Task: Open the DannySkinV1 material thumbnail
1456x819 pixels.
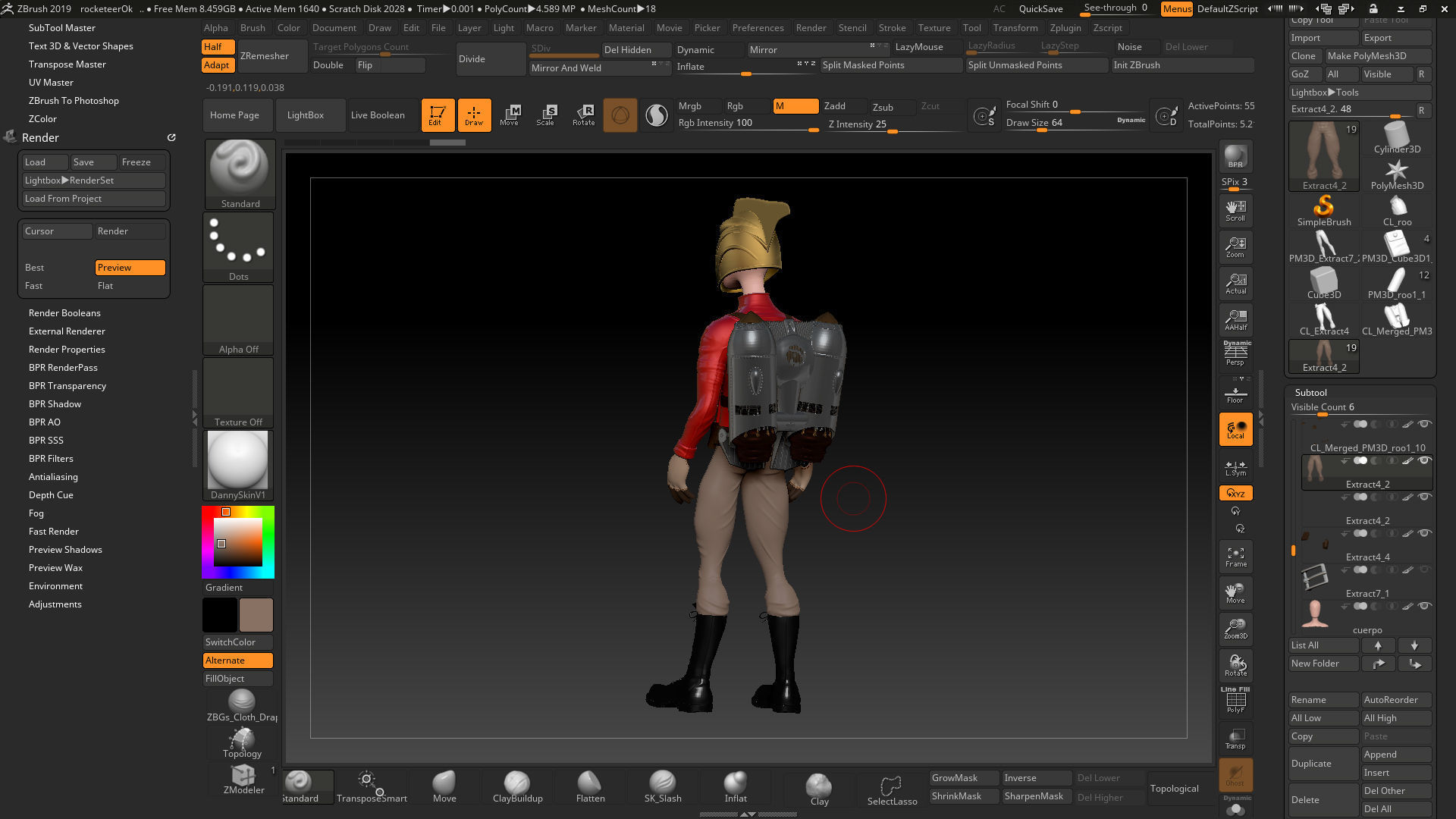Action: [238, 466]
